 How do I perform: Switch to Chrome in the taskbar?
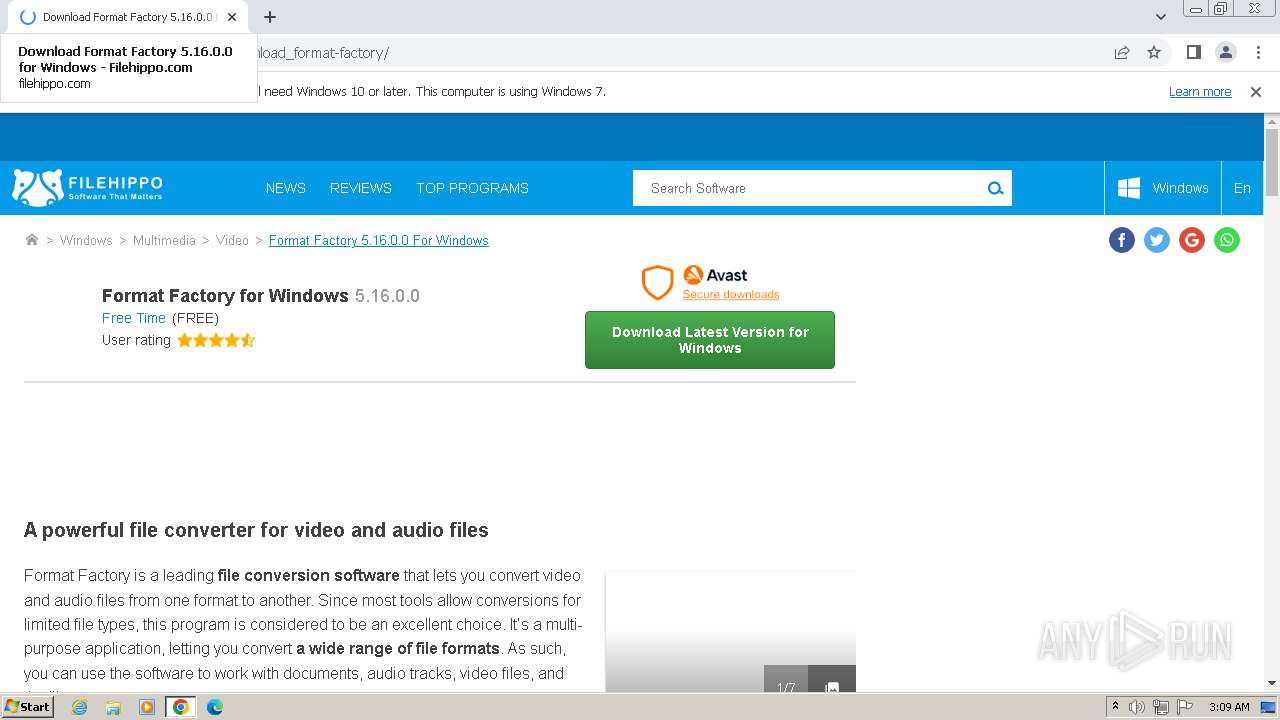click(181, 707)
